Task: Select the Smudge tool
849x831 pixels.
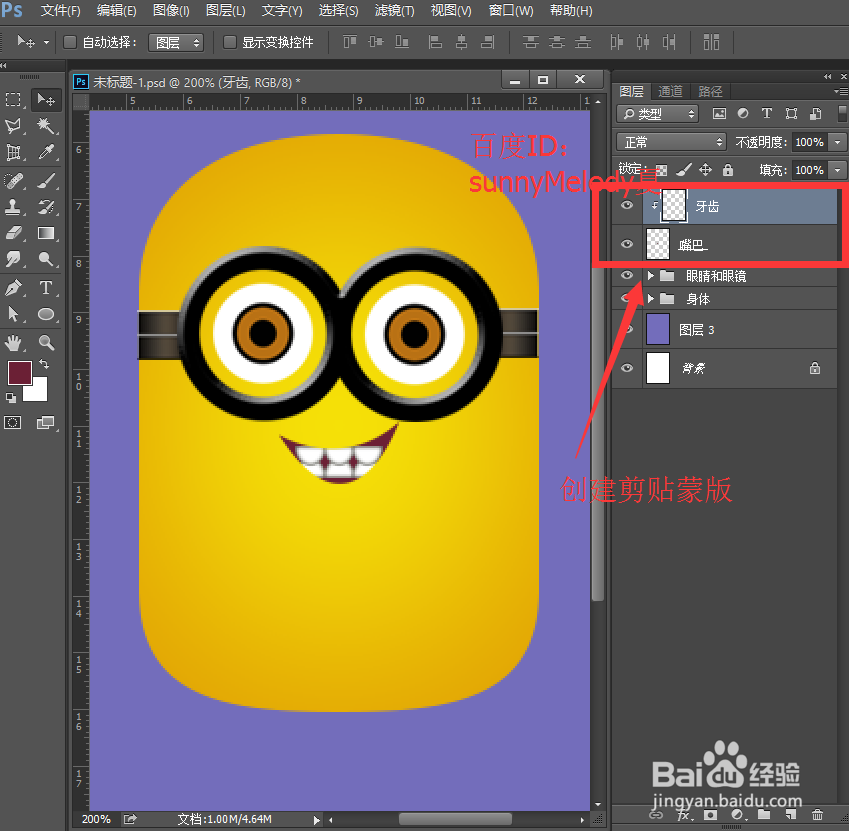Action: [x=14, y=260]
